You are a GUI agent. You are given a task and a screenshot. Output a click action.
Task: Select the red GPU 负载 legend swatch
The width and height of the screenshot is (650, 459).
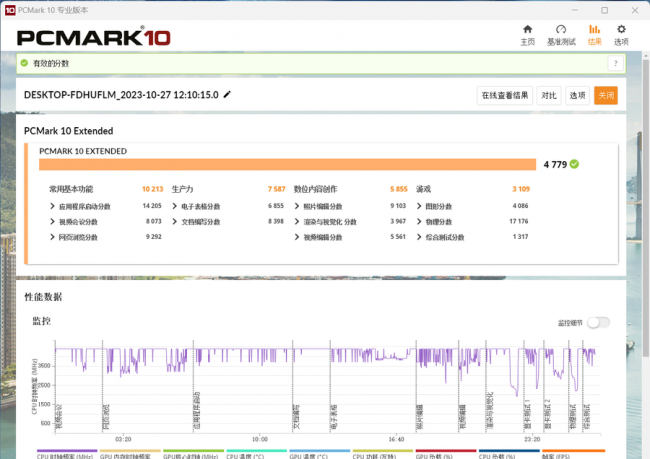pyautogui.click(x=446, y=451)
